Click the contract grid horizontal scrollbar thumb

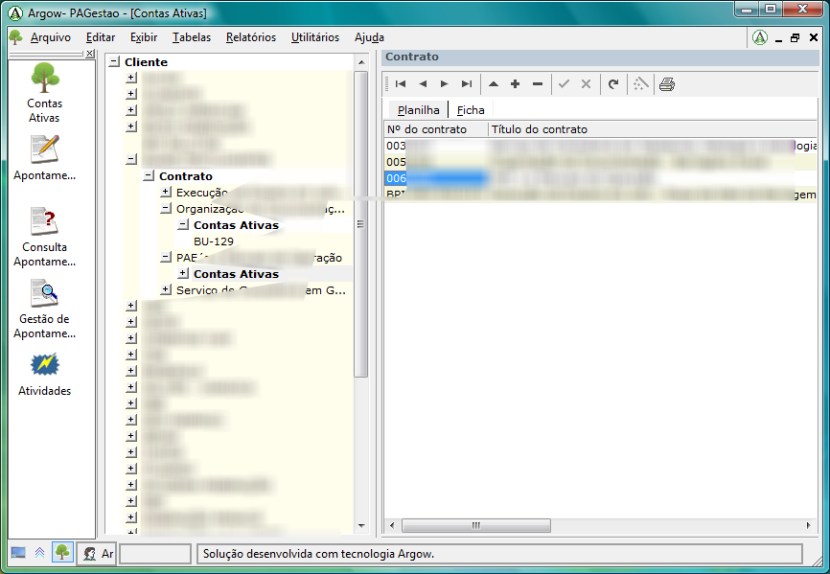[x=476, y=525]
